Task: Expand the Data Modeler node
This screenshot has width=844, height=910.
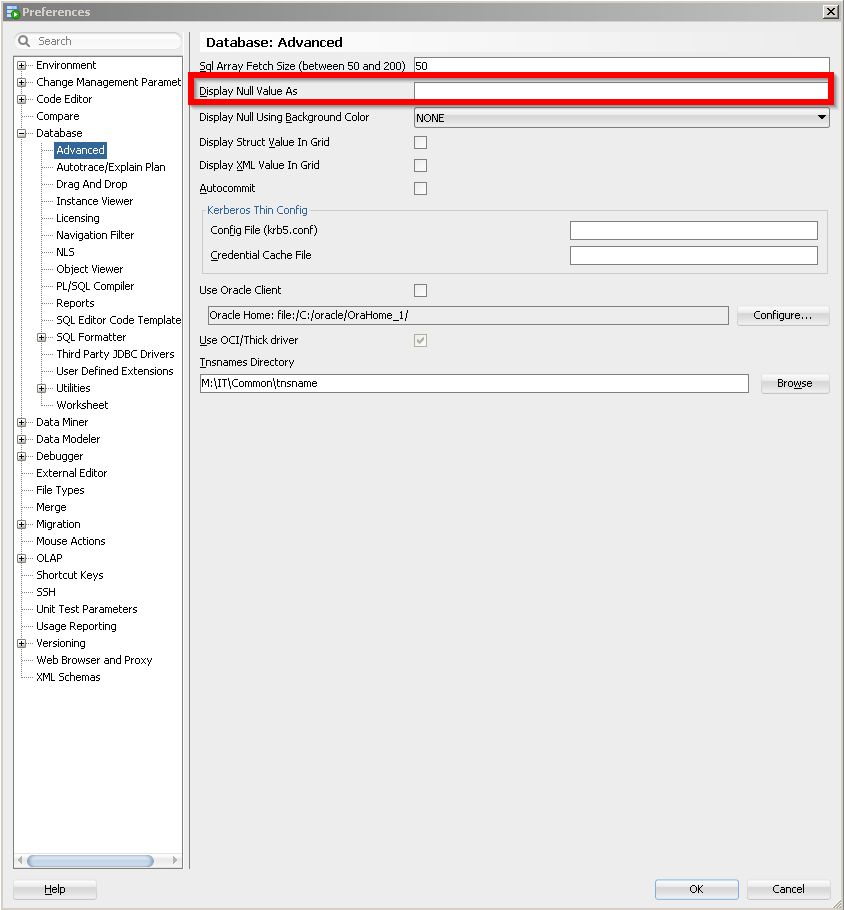Action: [x=21, y=439]
